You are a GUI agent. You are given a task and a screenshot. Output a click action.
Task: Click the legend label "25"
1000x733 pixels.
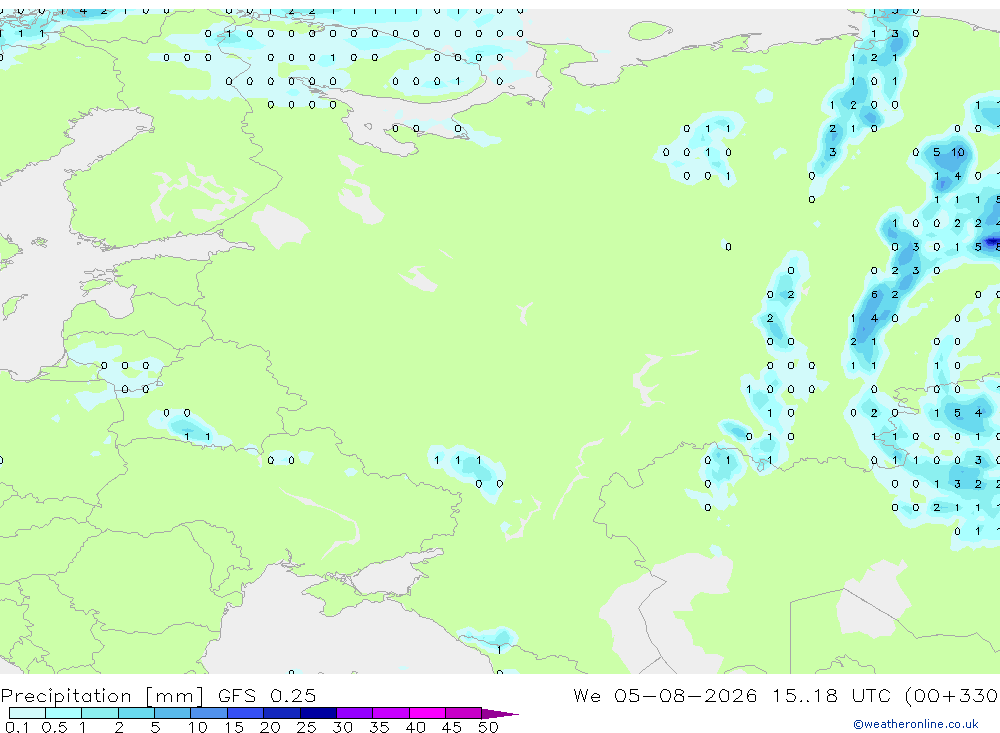[307, 727]
